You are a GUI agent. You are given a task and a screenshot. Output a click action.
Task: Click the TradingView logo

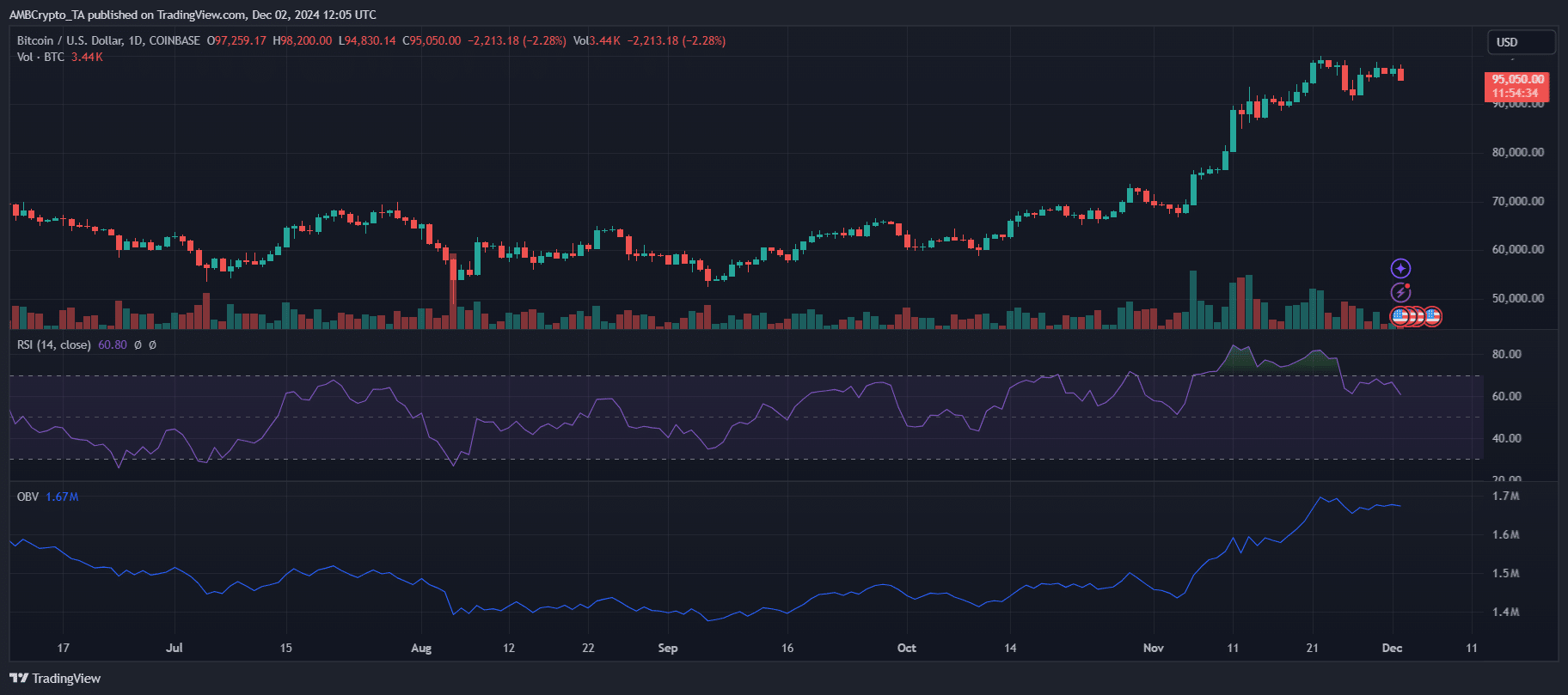click(x=55, y=679)
